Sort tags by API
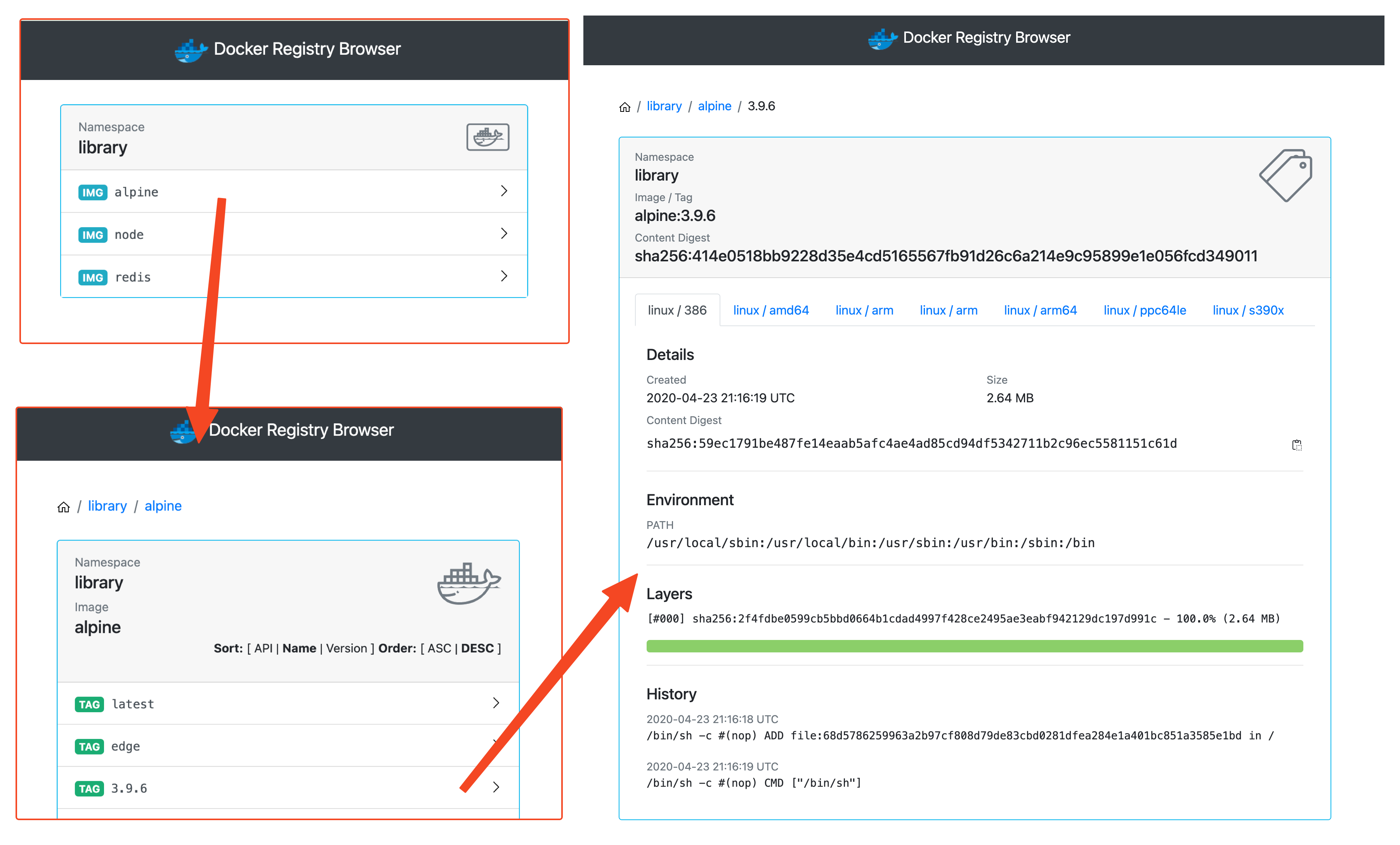Image resolution: width=1400 pixels, height=845 pixels. (x=263, y=648)
